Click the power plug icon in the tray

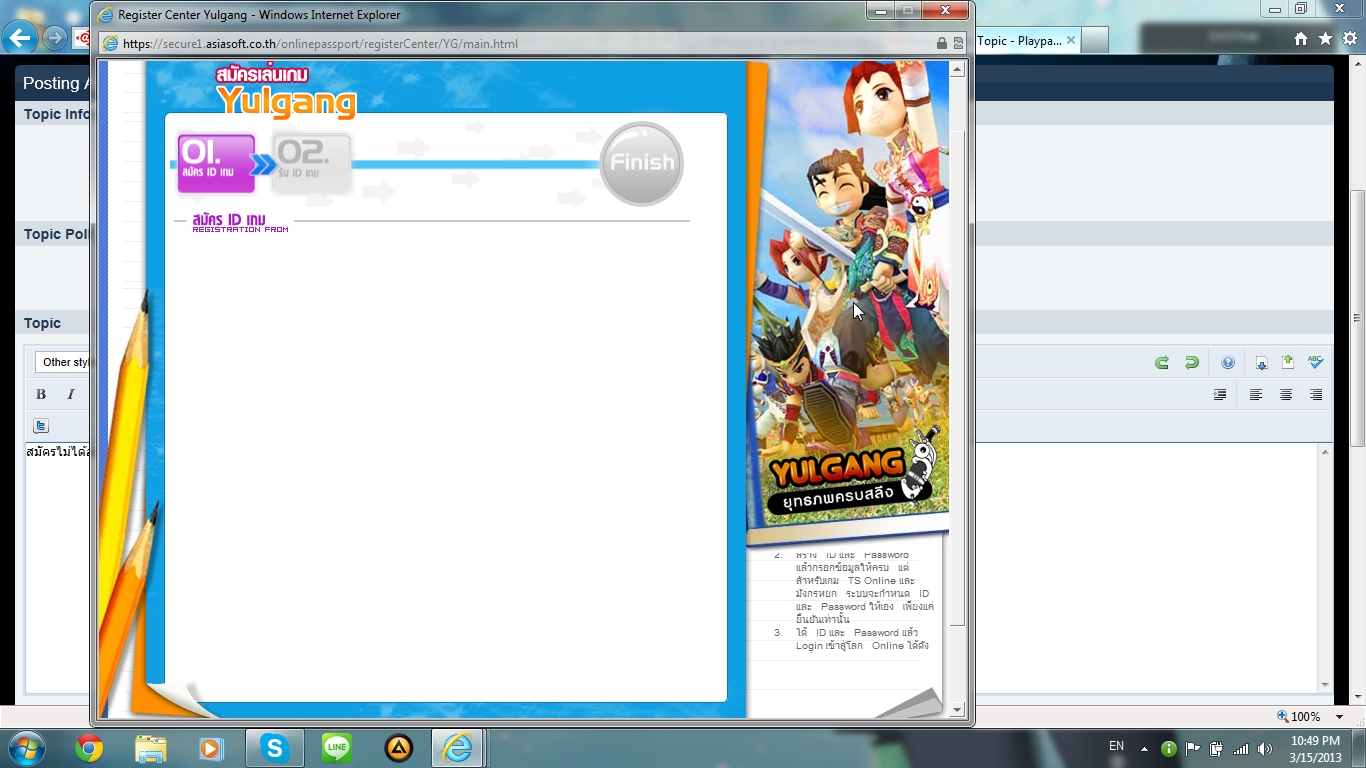[1217, 748]
